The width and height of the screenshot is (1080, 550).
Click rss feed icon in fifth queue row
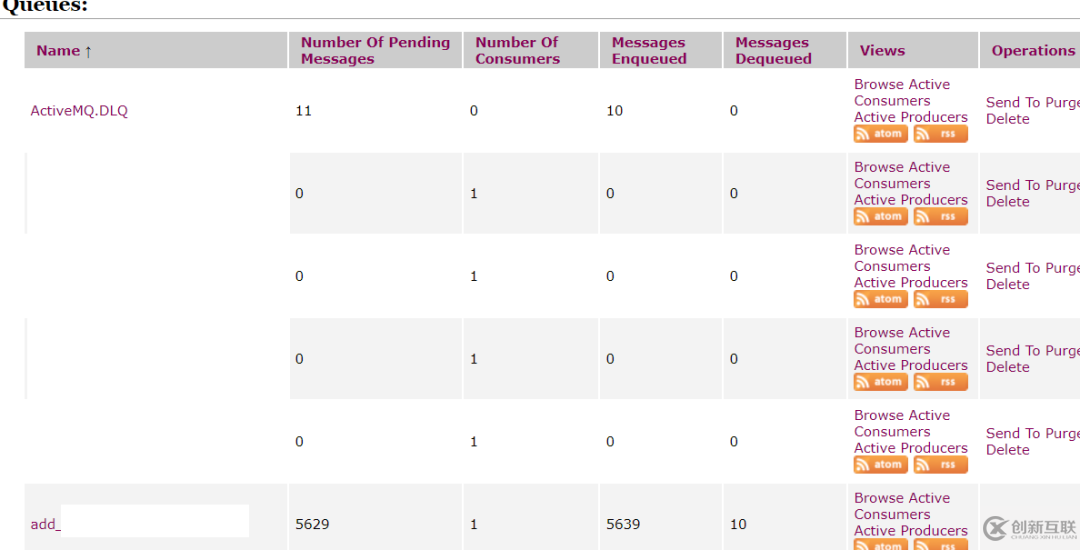point(940,465)
